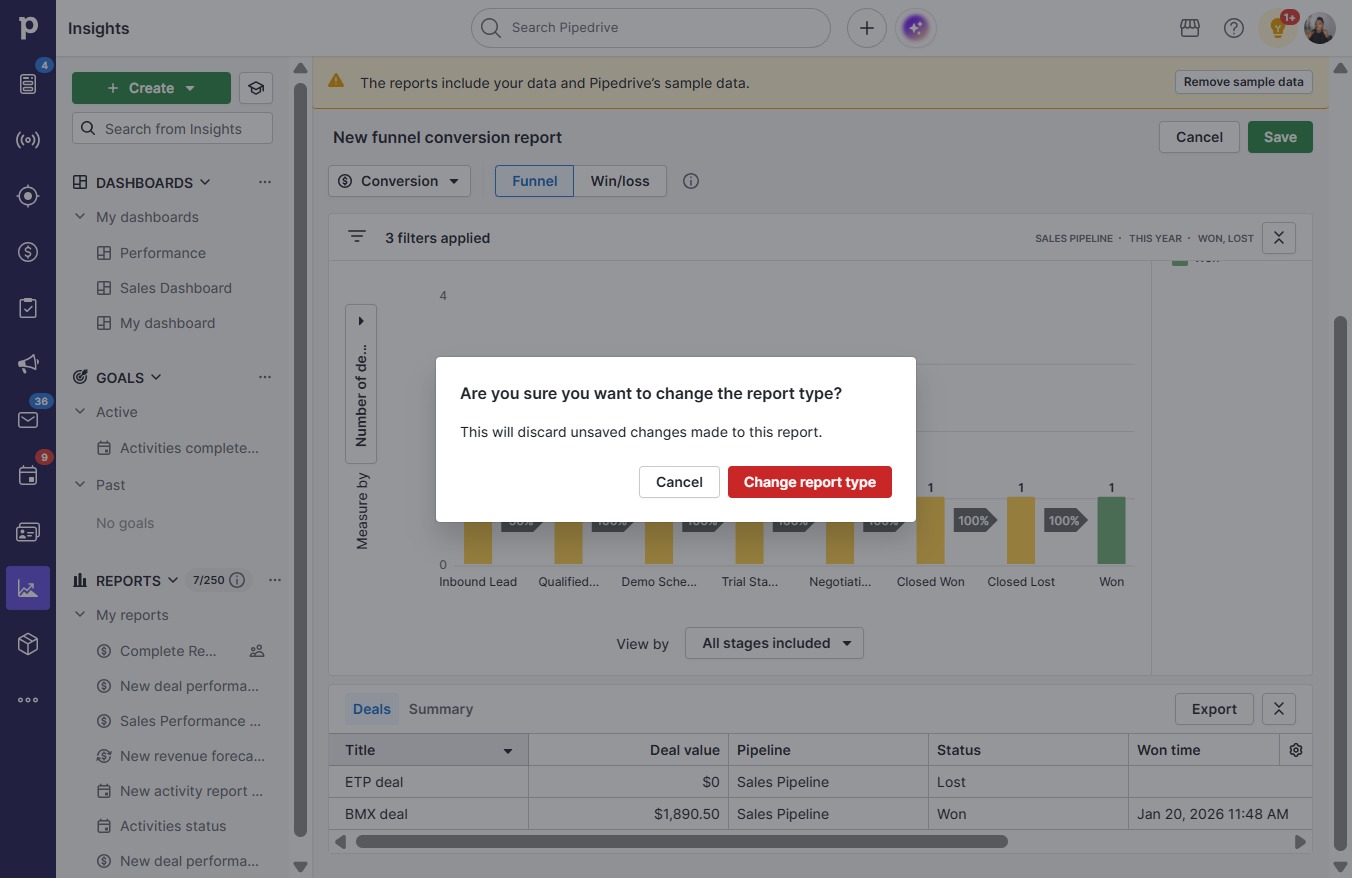Image resolution: width=1352 pixels, height=878 pixels.
Task: Open the Activities calendar sidebar icon
Action: pyautogui.click(x=28, y=476)
